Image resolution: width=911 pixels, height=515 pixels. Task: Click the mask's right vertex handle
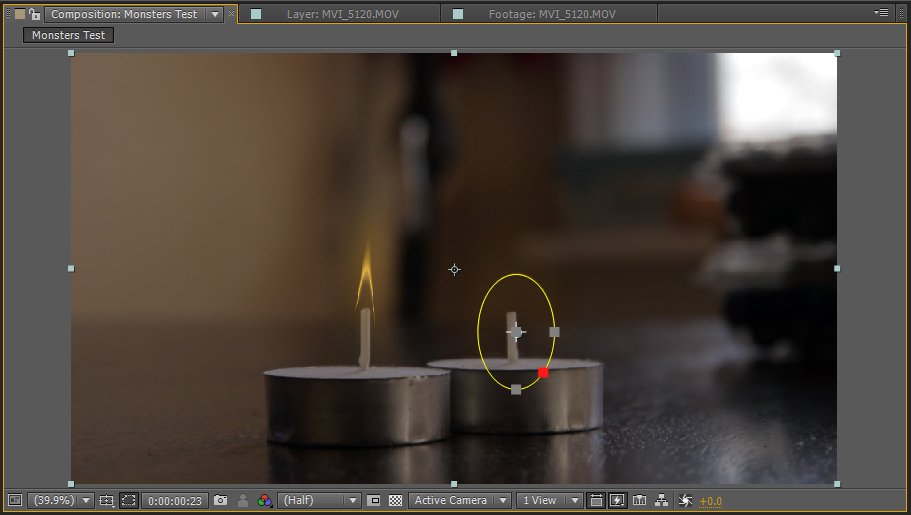coord(554,332)
